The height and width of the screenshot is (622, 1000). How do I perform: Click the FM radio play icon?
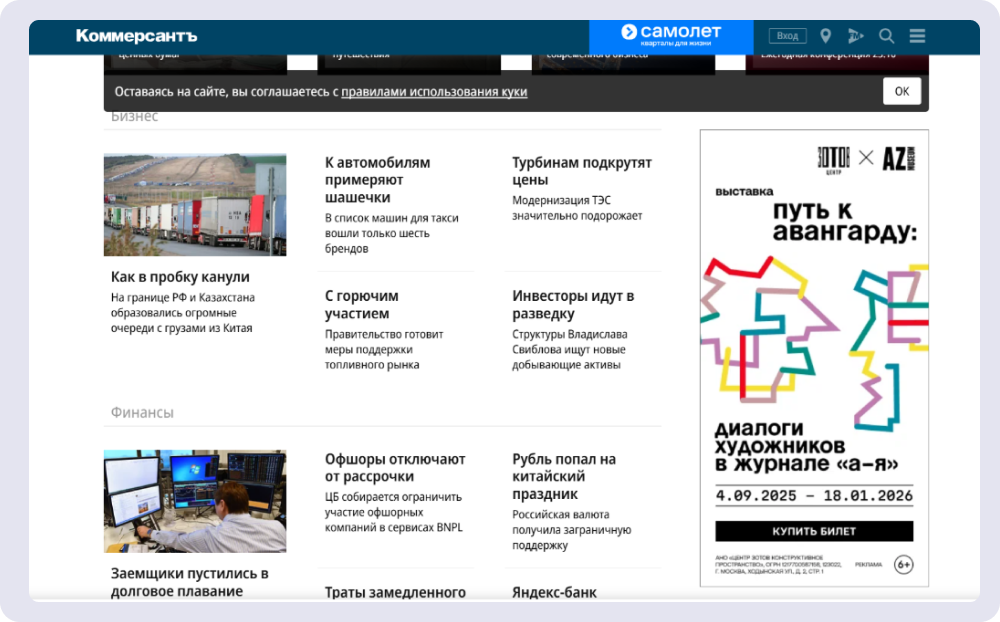coord(855,36)
